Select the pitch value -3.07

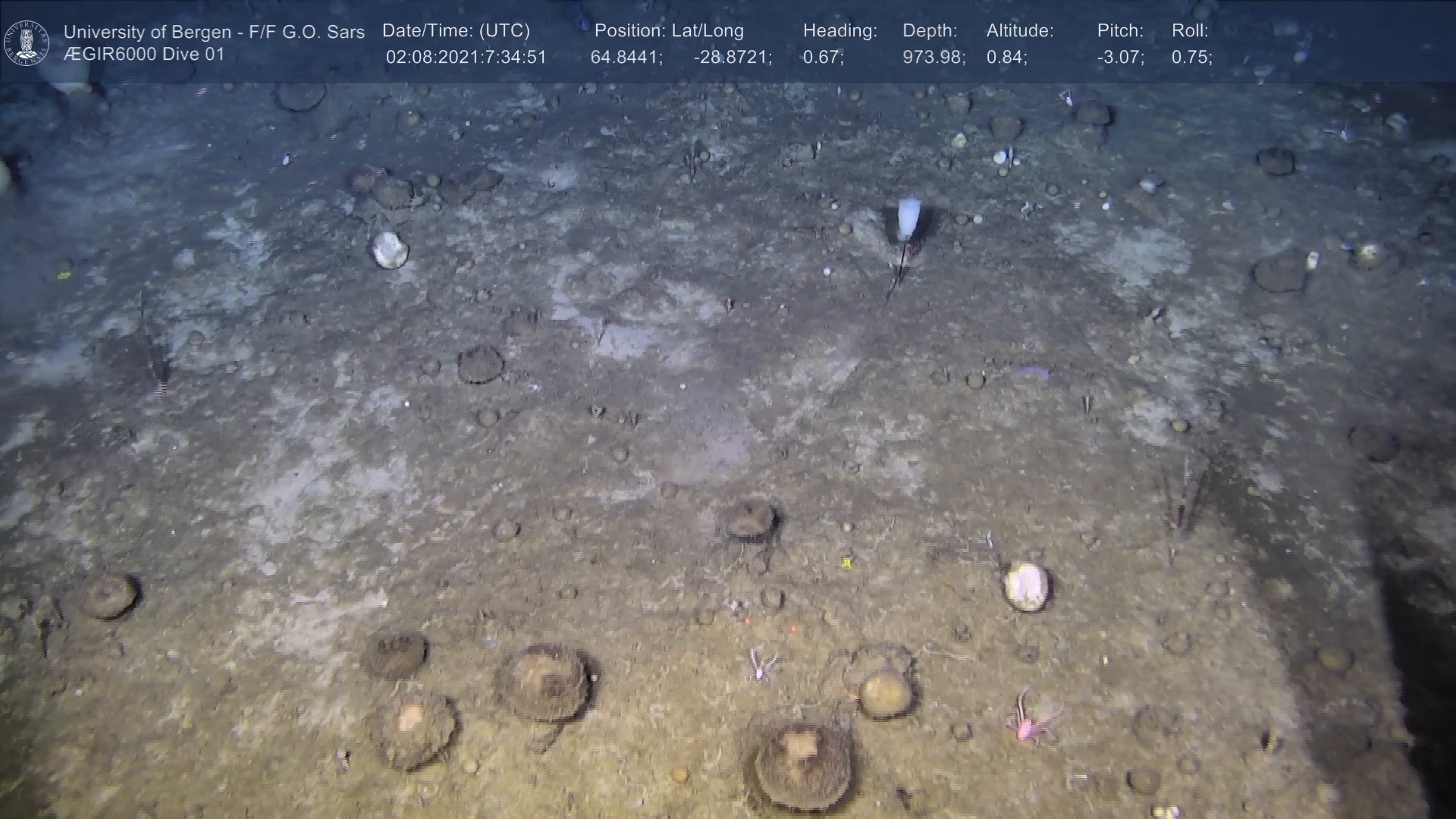click(x=1120, y=58)
